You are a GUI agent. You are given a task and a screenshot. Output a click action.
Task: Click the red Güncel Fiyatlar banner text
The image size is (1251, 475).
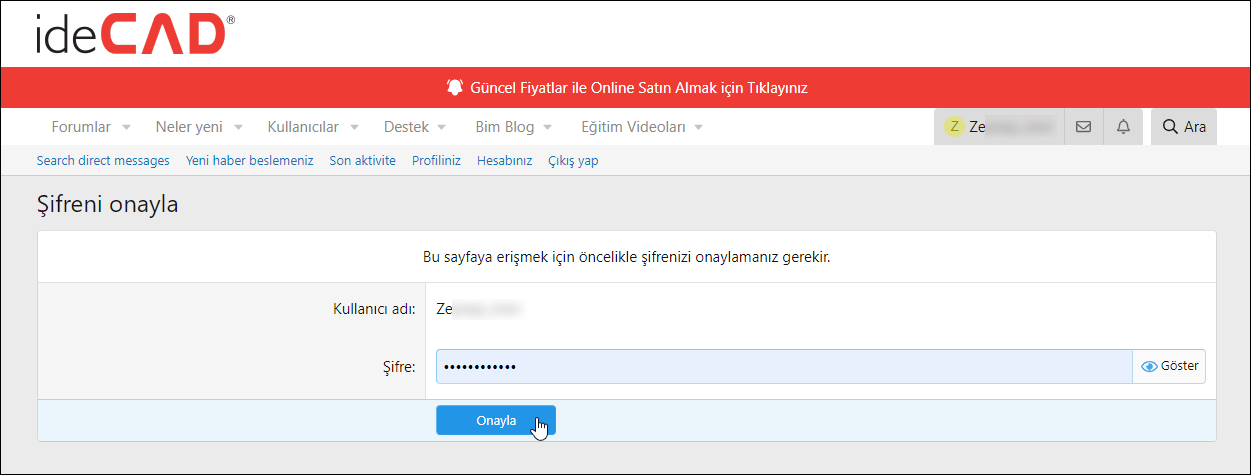639,87
